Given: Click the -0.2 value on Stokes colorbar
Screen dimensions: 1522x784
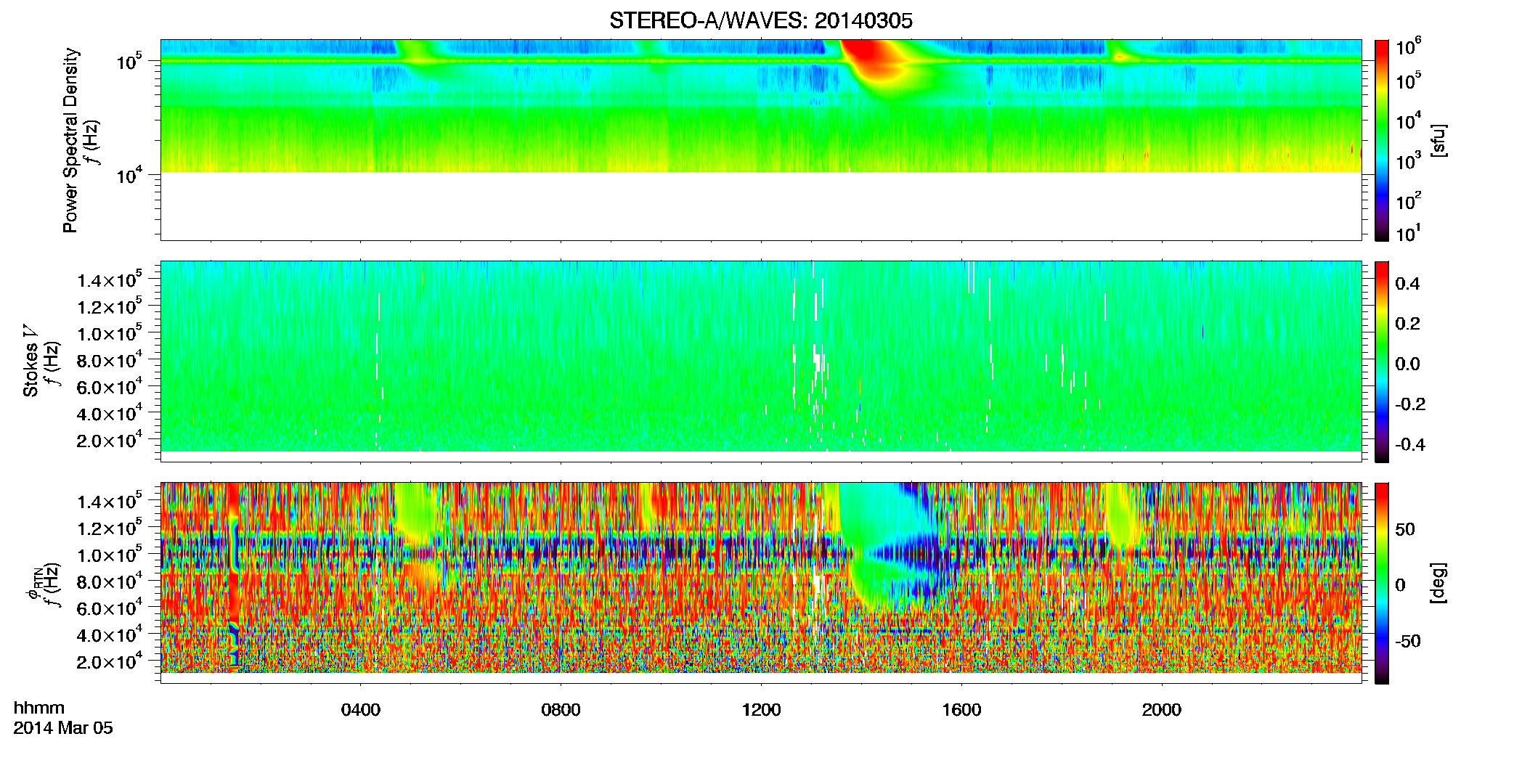Looking at the screenshot, I should (x=1410, y=404).
